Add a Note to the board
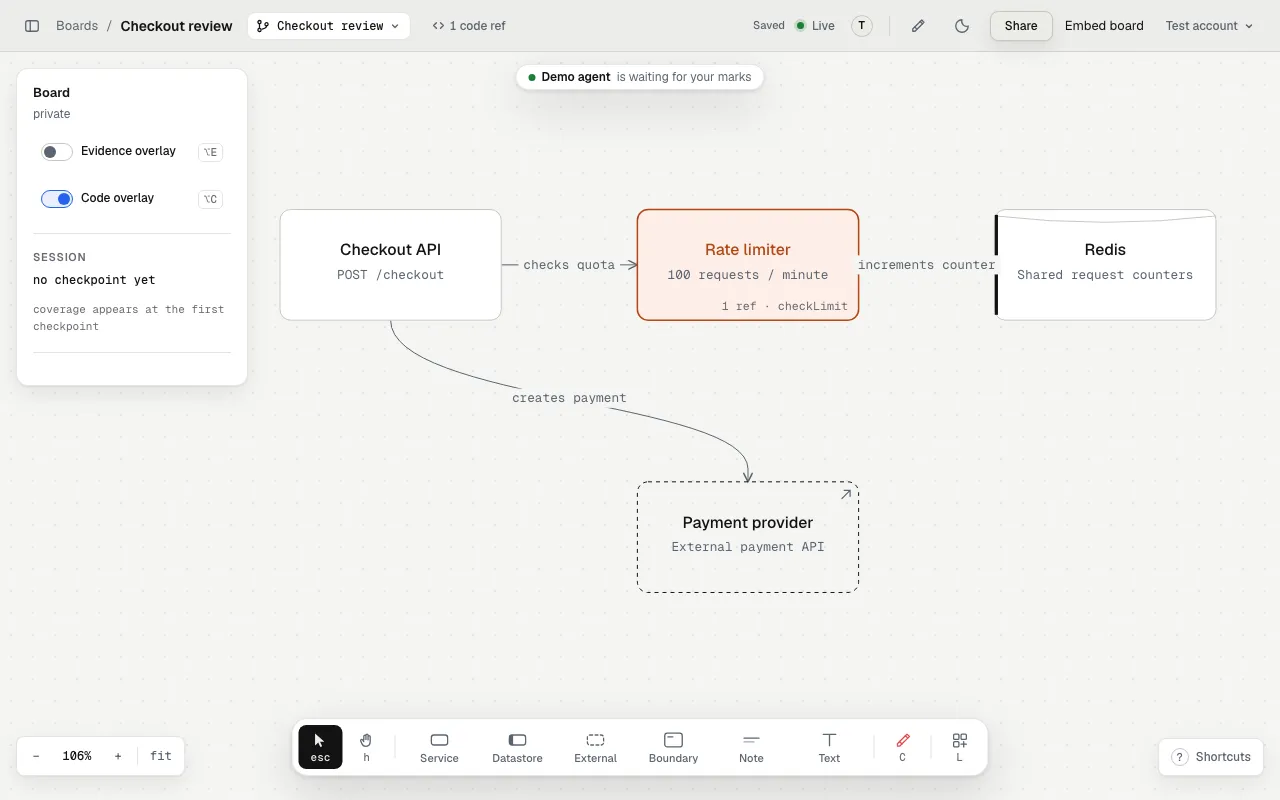Viewport: 1280px width, 800px height. (x=751, y=747)
